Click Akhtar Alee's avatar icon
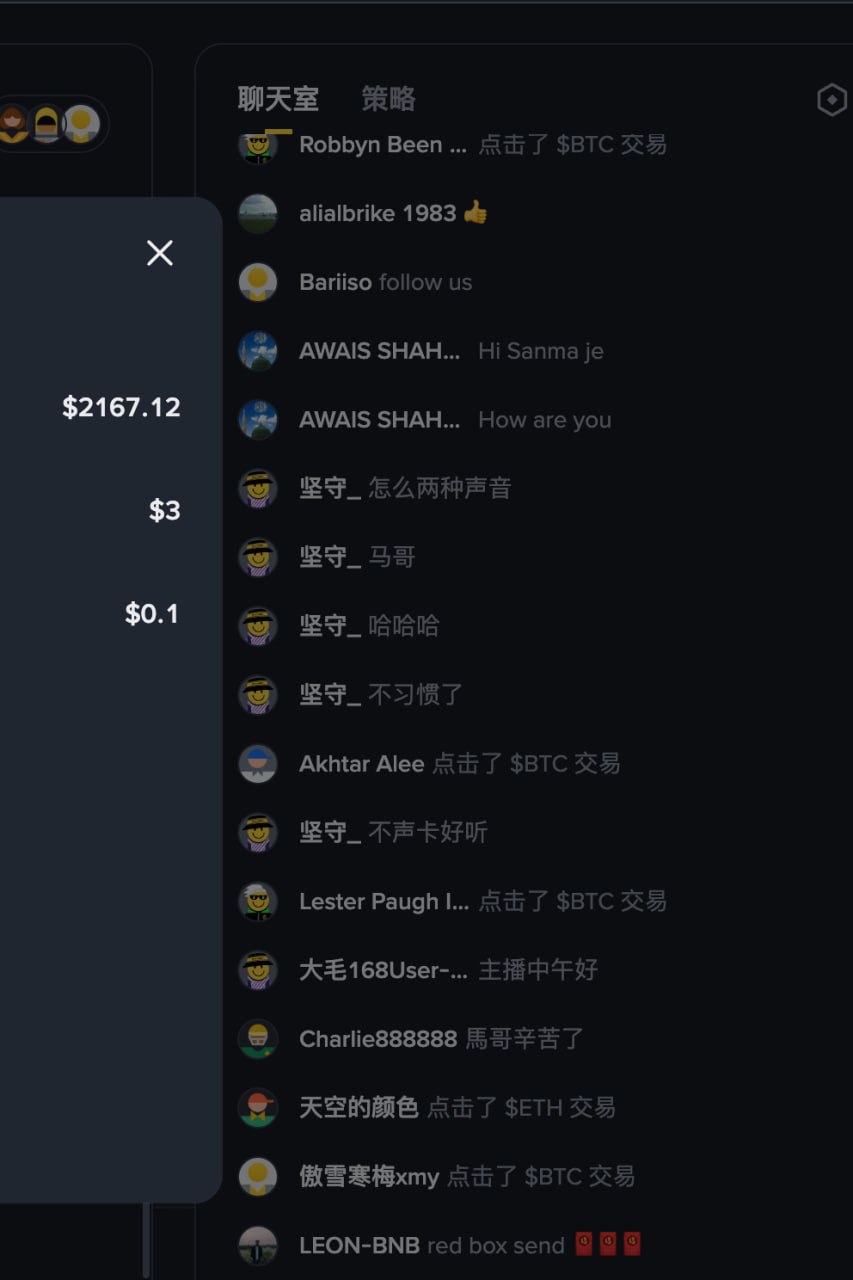Viewport: 853px width, 1280px height. (x=258, y=764)
